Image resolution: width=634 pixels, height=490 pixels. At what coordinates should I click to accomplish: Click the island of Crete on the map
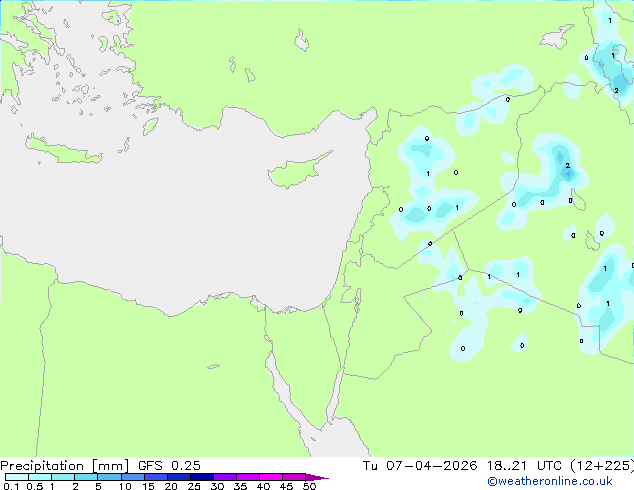point(63,150)
